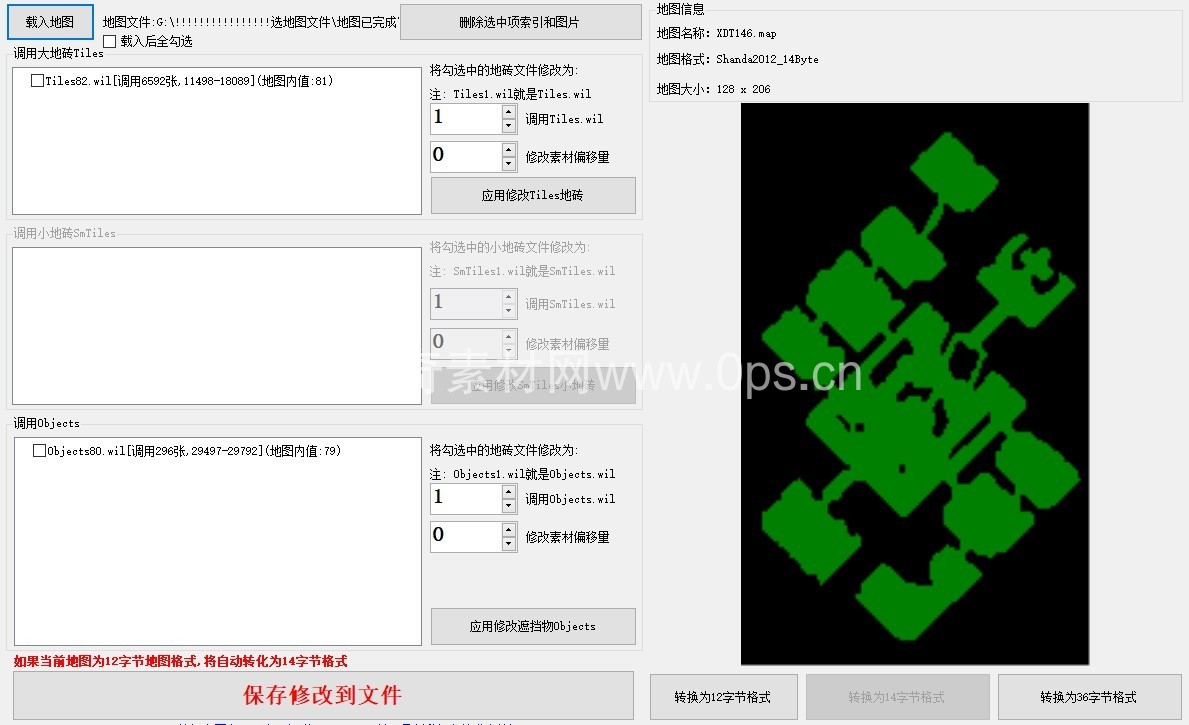Increase Tiles 修改素材偏移量 with up arrow
Screen dimensions: 1189x725
coord(509,150)
